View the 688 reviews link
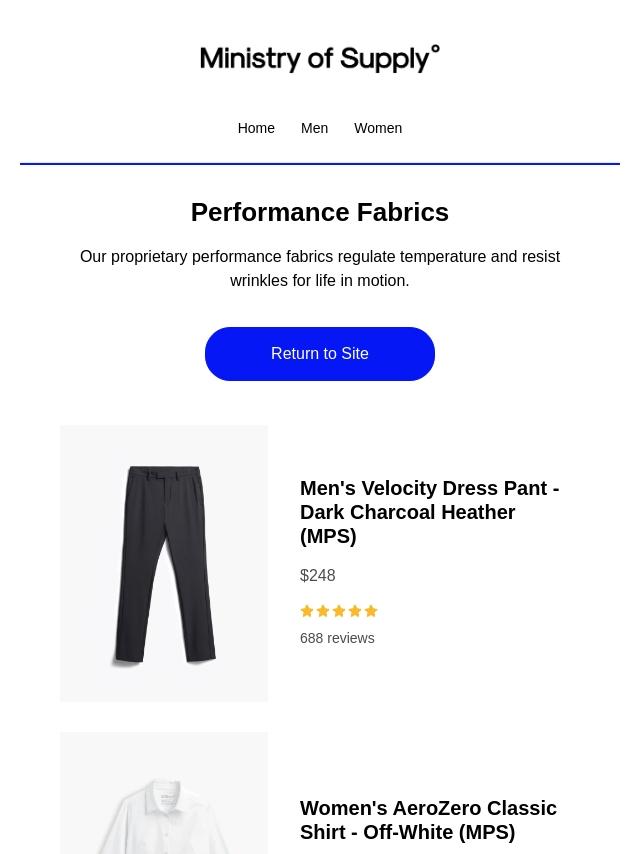Viewport: 640px width, 854px height. click(337, 638)
